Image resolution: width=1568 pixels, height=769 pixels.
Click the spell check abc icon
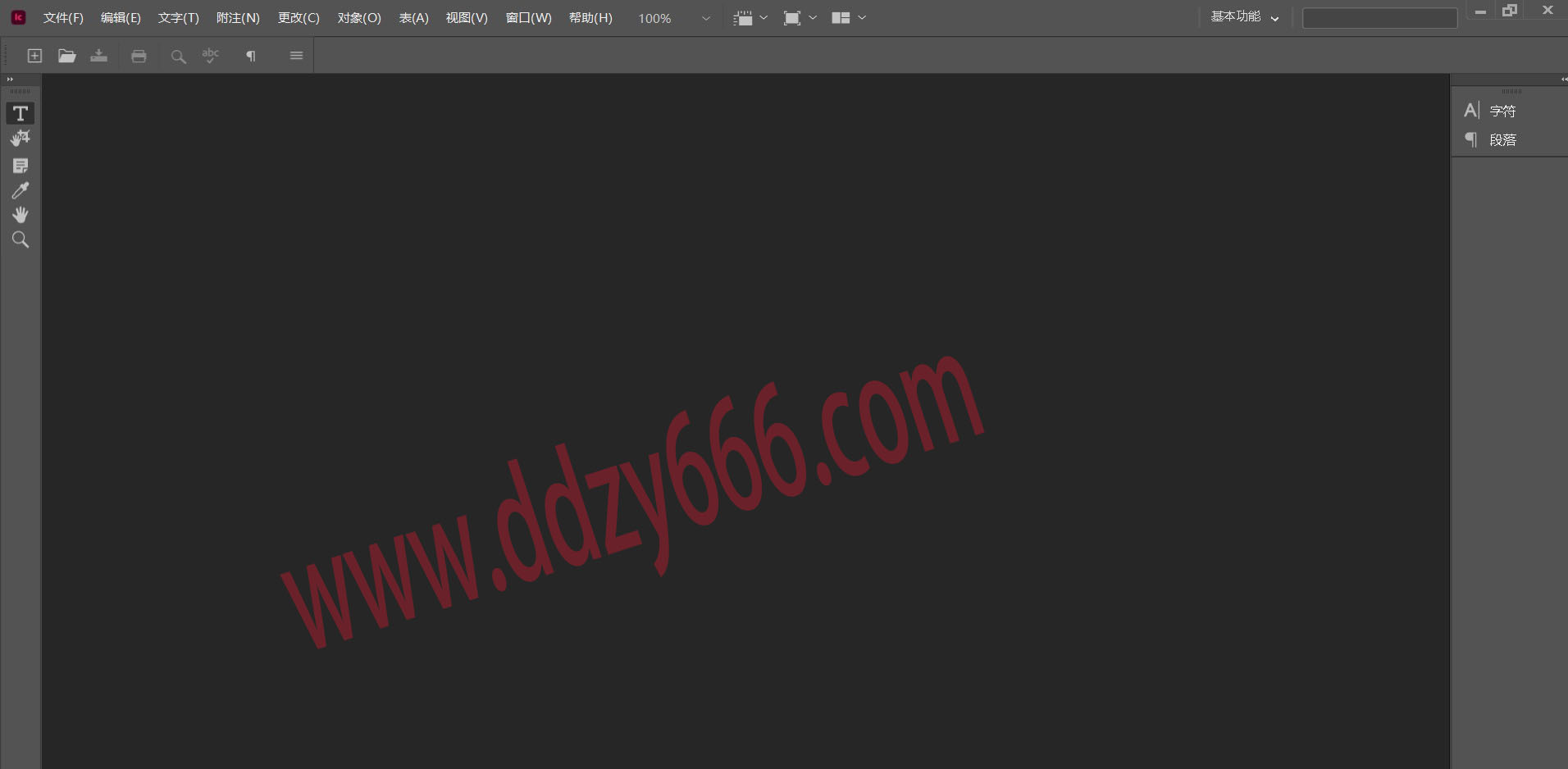click(x=211, y=56)
